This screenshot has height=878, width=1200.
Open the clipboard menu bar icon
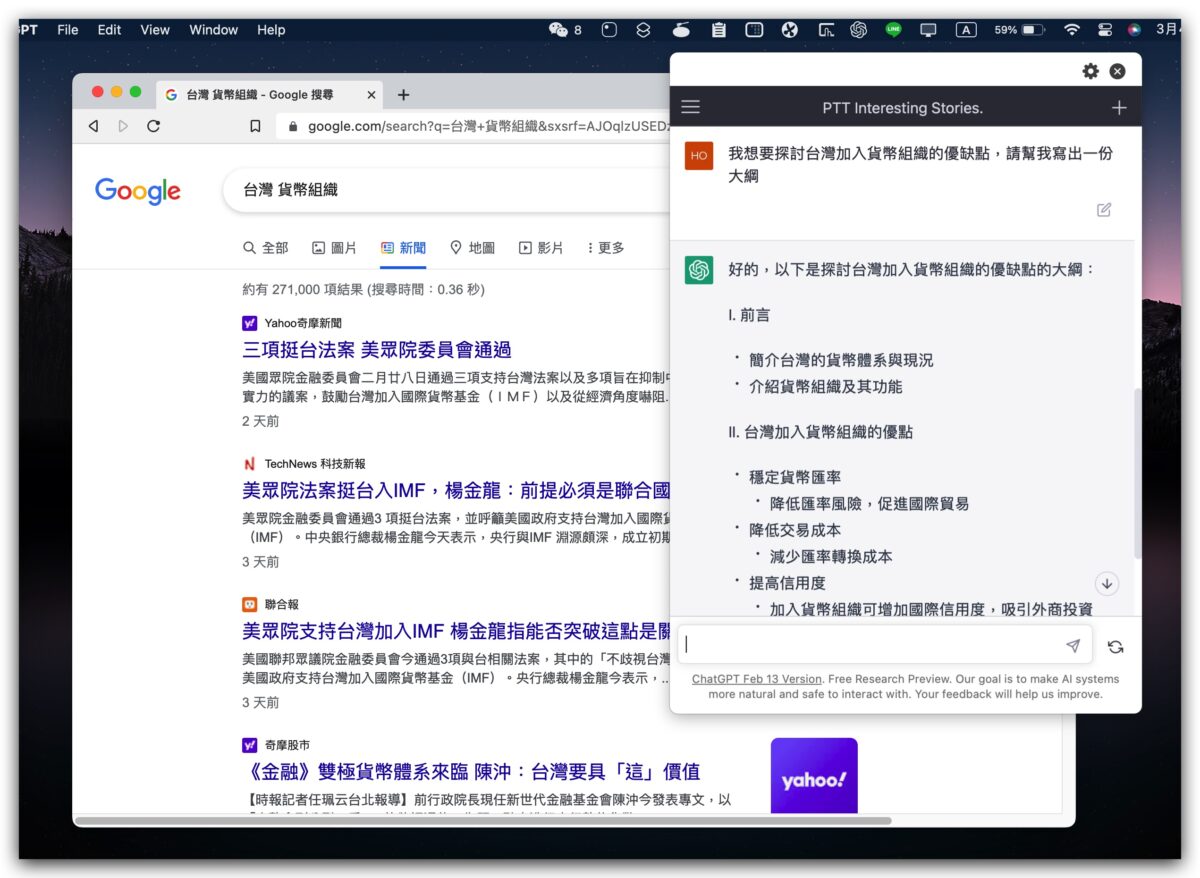[718, 30]
